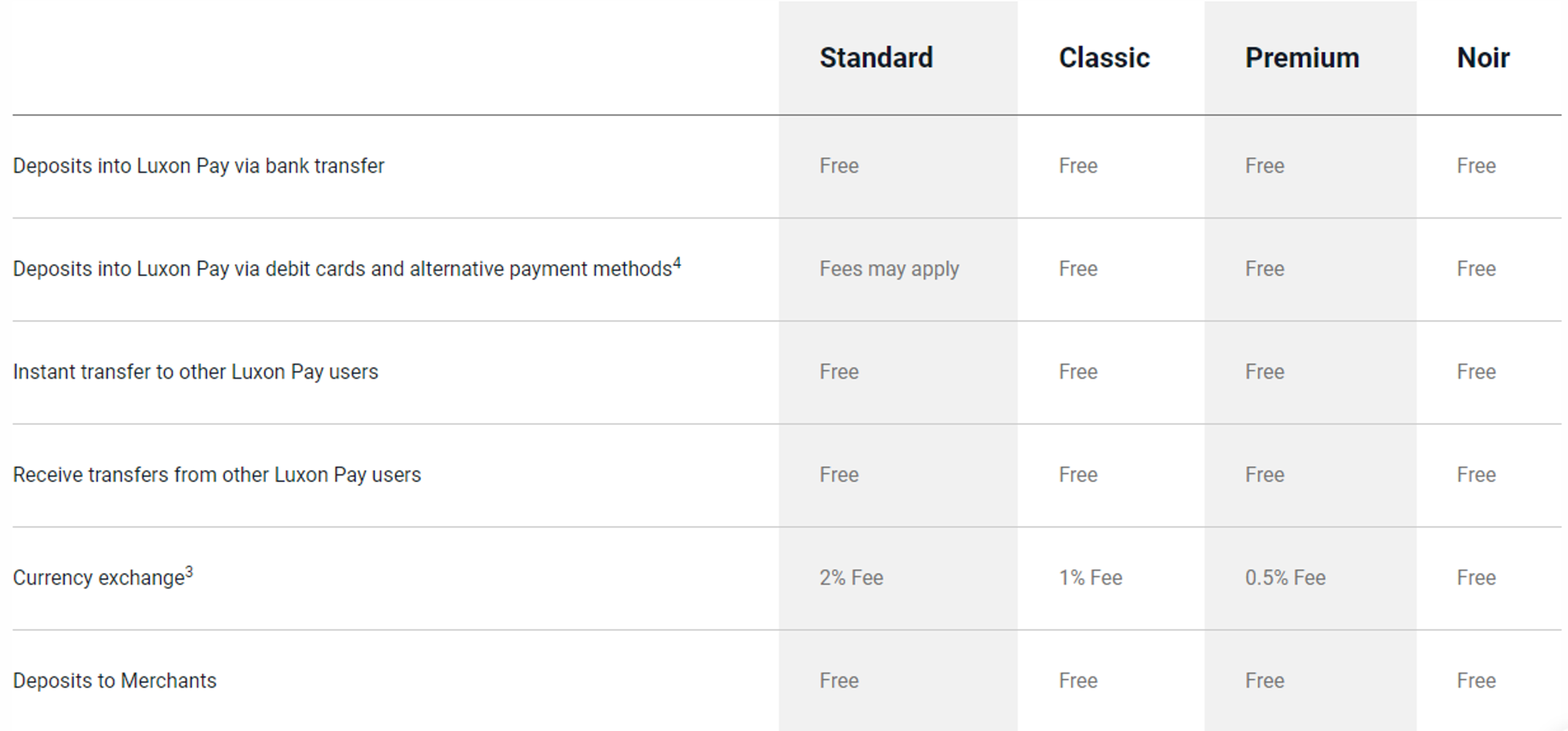Click the '2% Fee' currency exchange cell

pyautogui.click(x=851, y=578)
